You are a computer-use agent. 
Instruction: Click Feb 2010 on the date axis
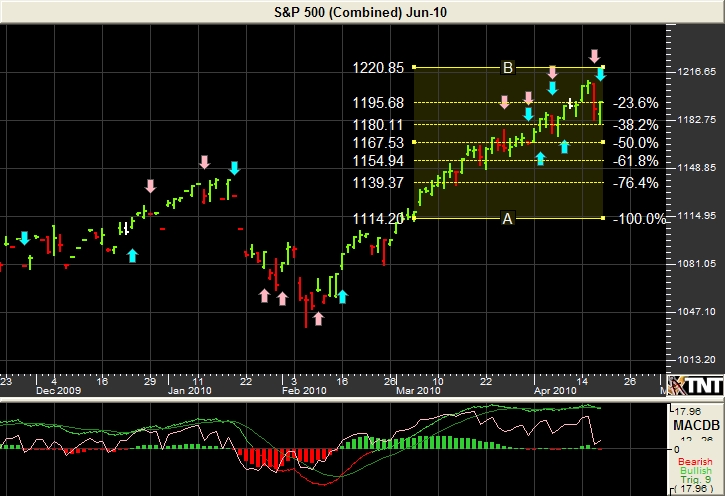point(304,391)
